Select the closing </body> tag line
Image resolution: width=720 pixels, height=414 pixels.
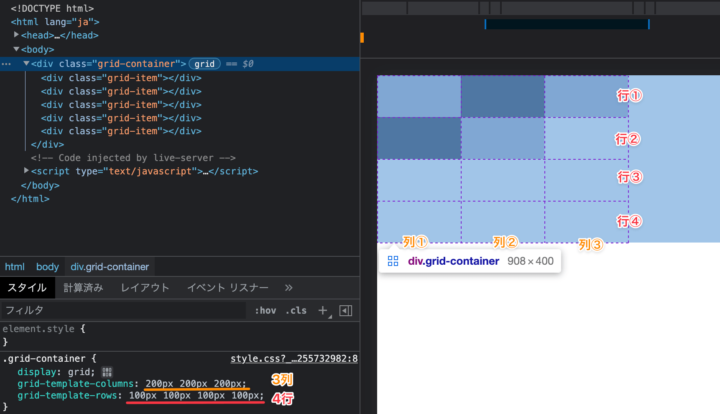[x=40, y=185]
